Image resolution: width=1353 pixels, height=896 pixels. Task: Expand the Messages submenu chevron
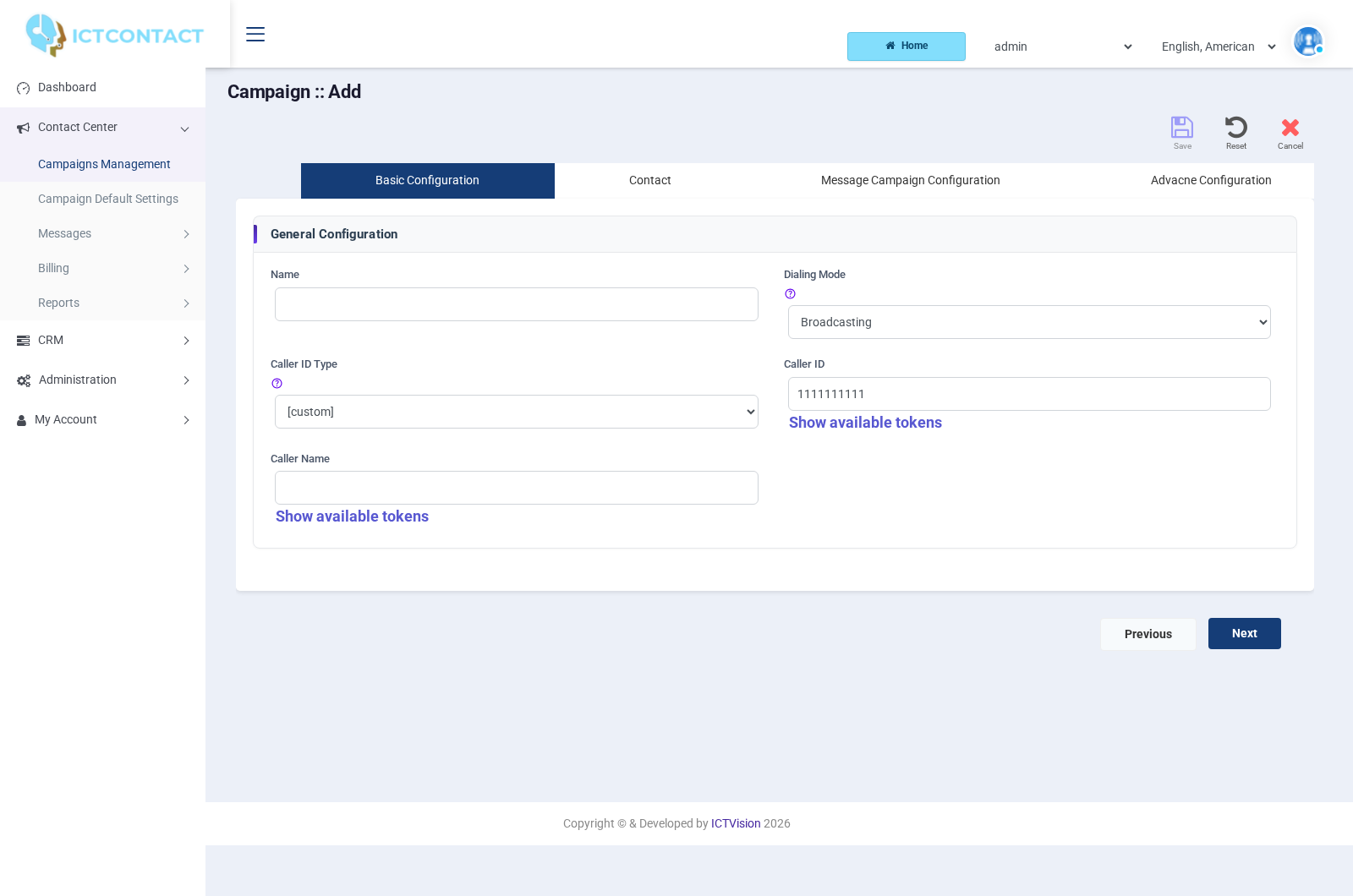186,234
